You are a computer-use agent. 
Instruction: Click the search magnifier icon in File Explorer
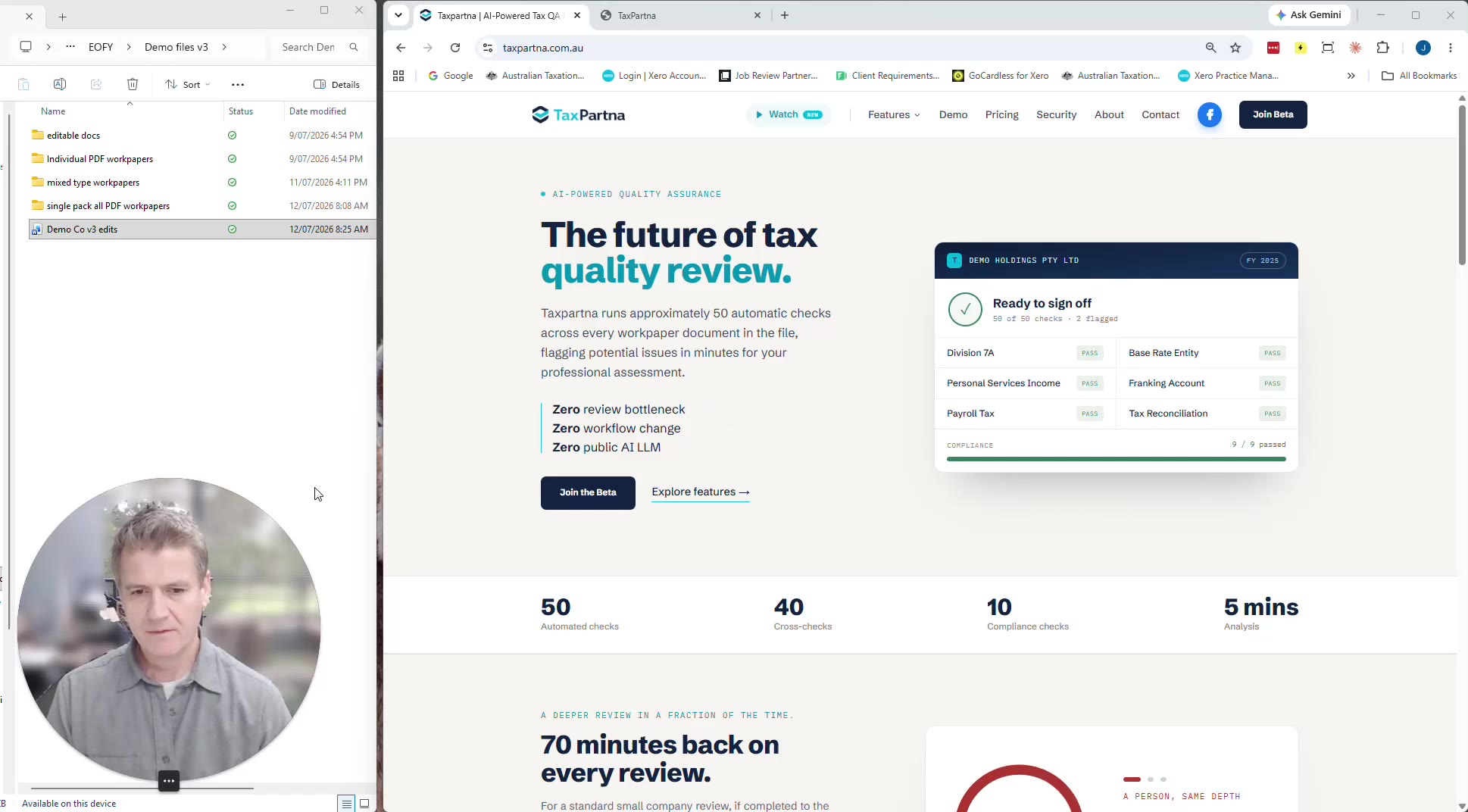(x=354, y=47)
